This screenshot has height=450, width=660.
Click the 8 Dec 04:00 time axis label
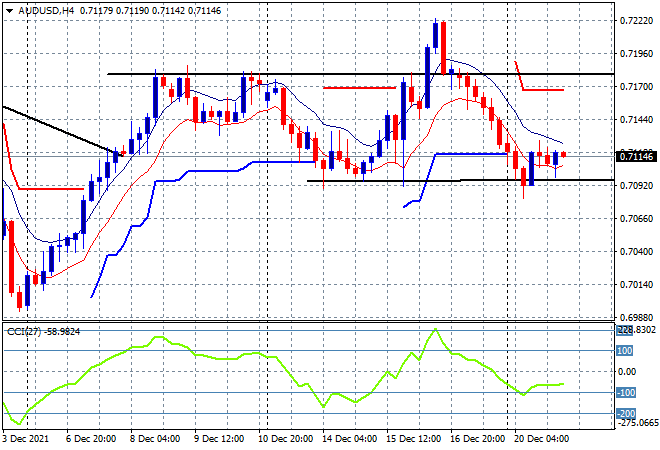point(155,439)
